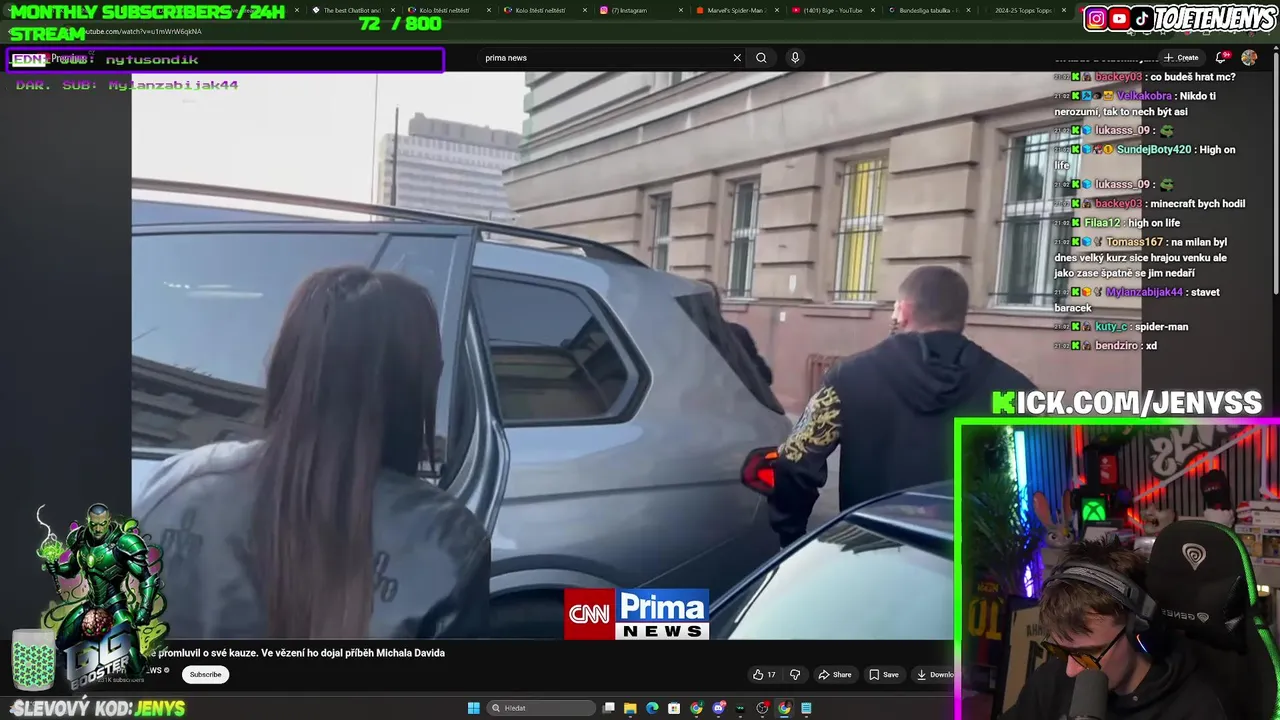This screenshot has height=720, width=1280.
Task: Click the like count "17"
Action: [771, 675]
